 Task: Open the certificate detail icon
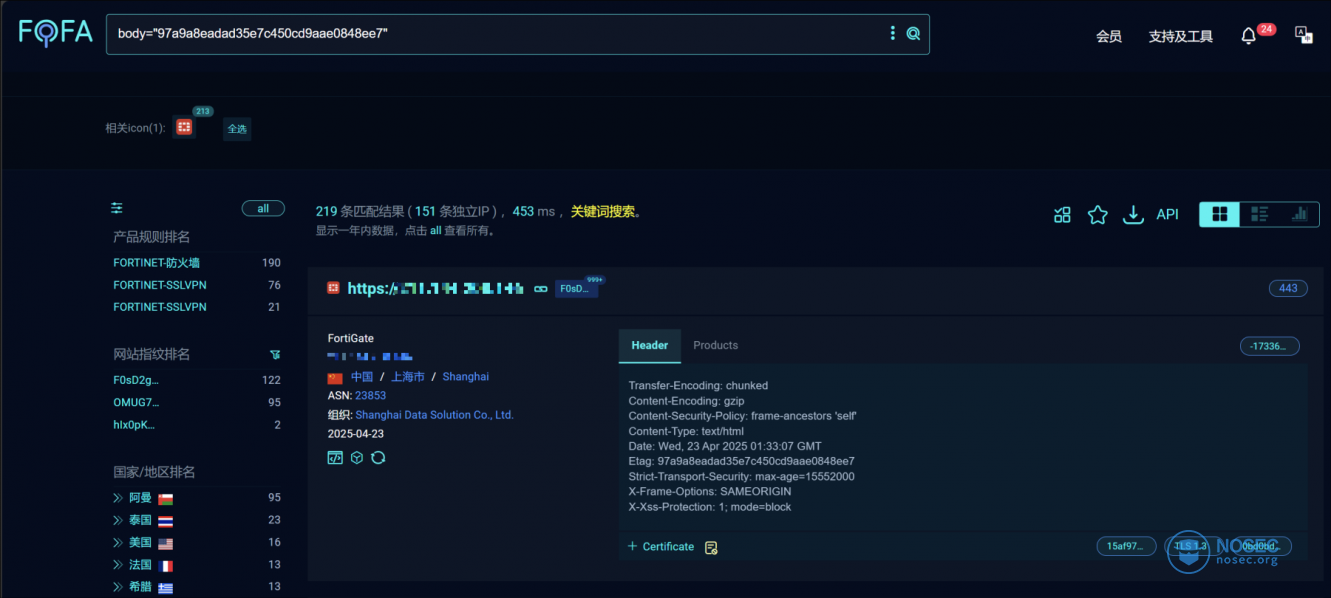pos(711,547)
